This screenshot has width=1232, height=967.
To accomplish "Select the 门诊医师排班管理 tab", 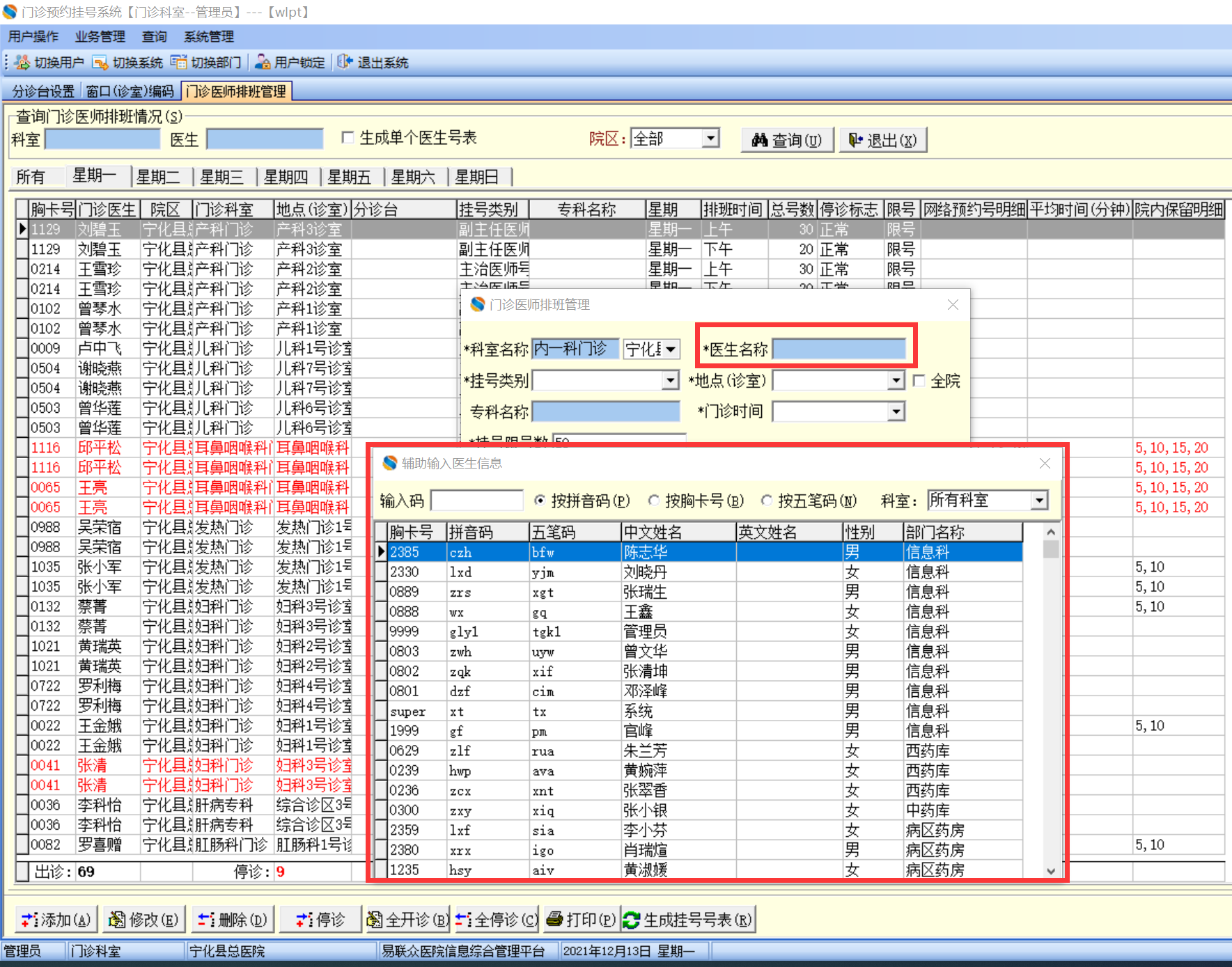I will coord(236,91).
